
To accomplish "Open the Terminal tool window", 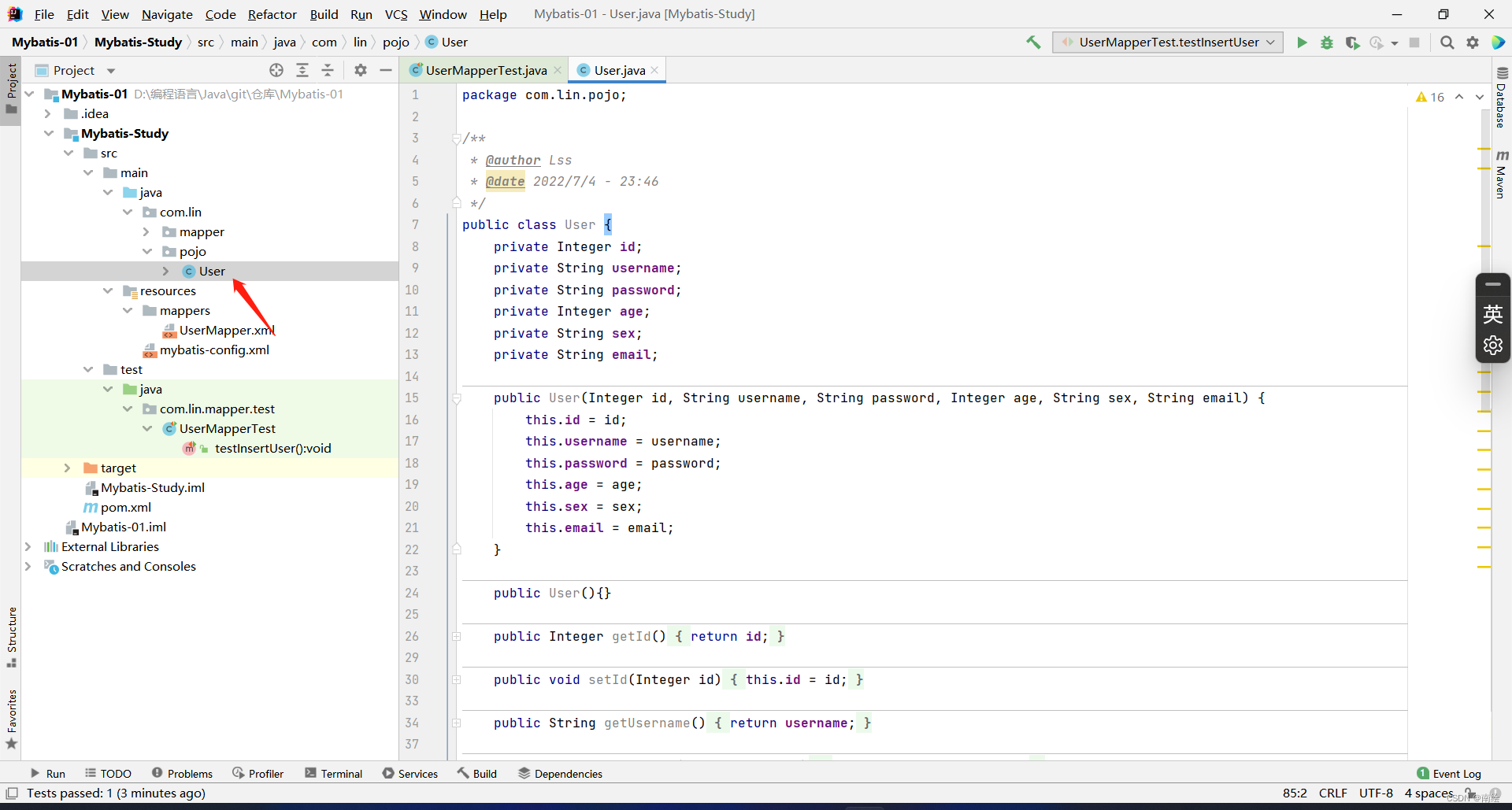I will 334,774.
